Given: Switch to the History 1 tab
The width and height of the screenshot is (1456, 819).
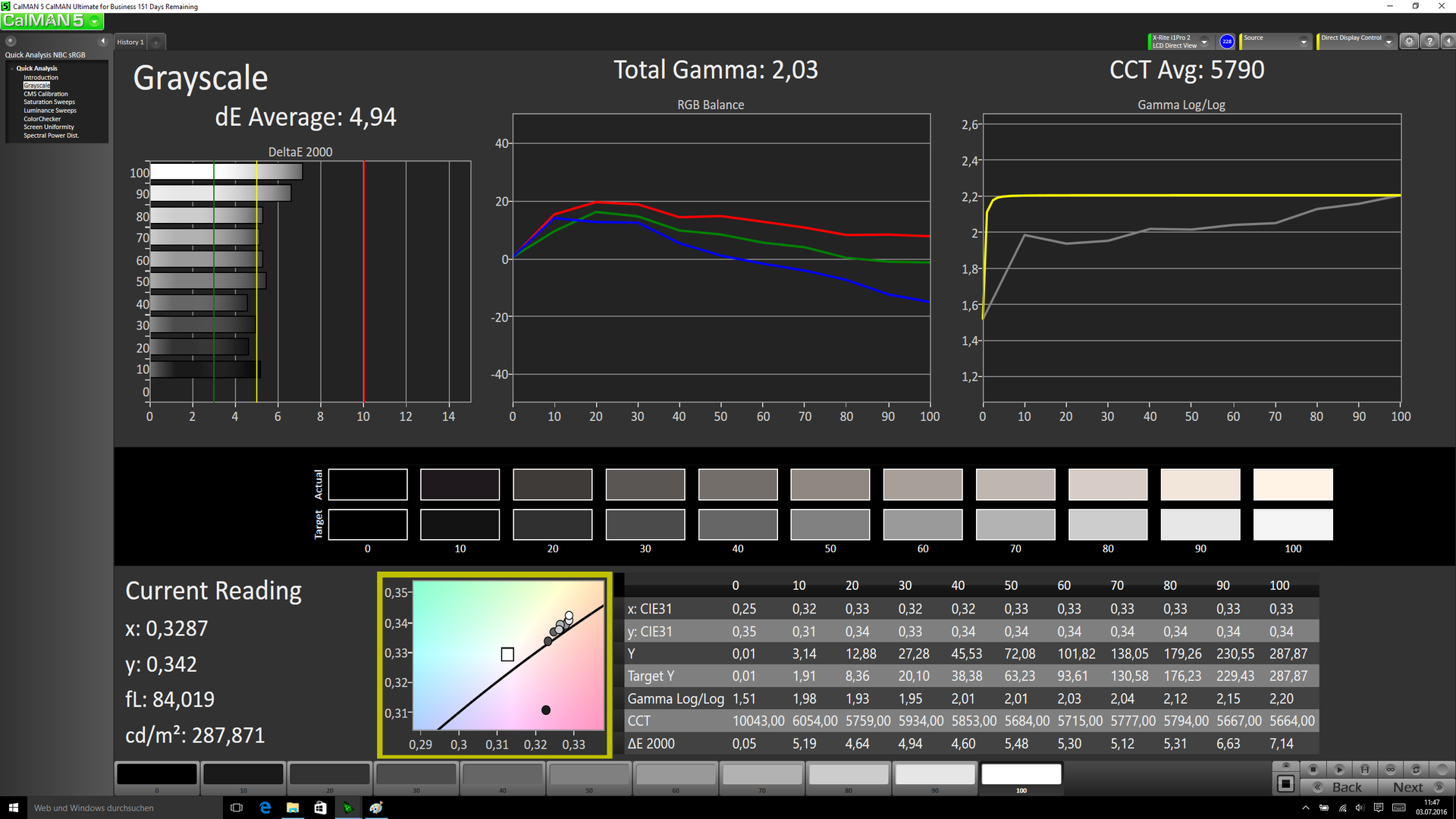Looking at the screenshot, I should [130, 42].
